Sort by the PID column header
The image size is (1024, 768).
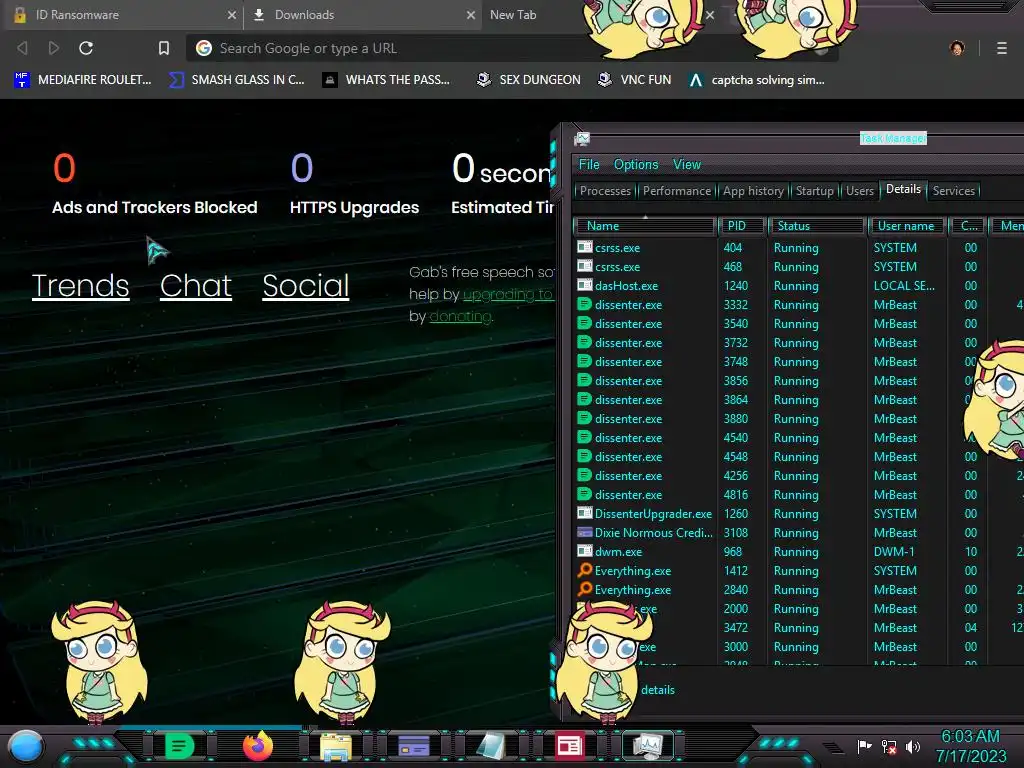point(741,226)
